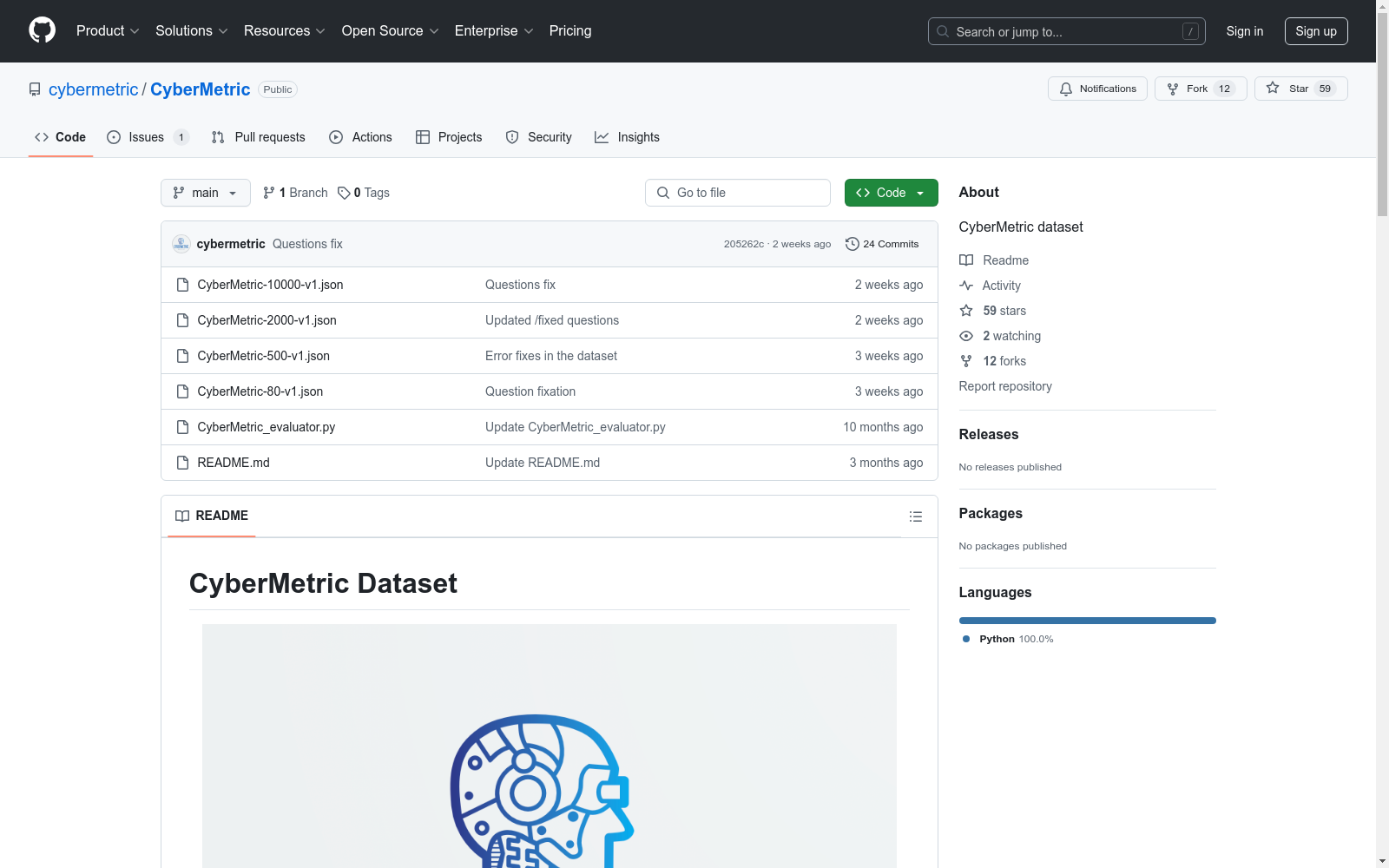The image size is (1389, 868).
Task: Click the bell icon in Notifications
Action: 1066,89
